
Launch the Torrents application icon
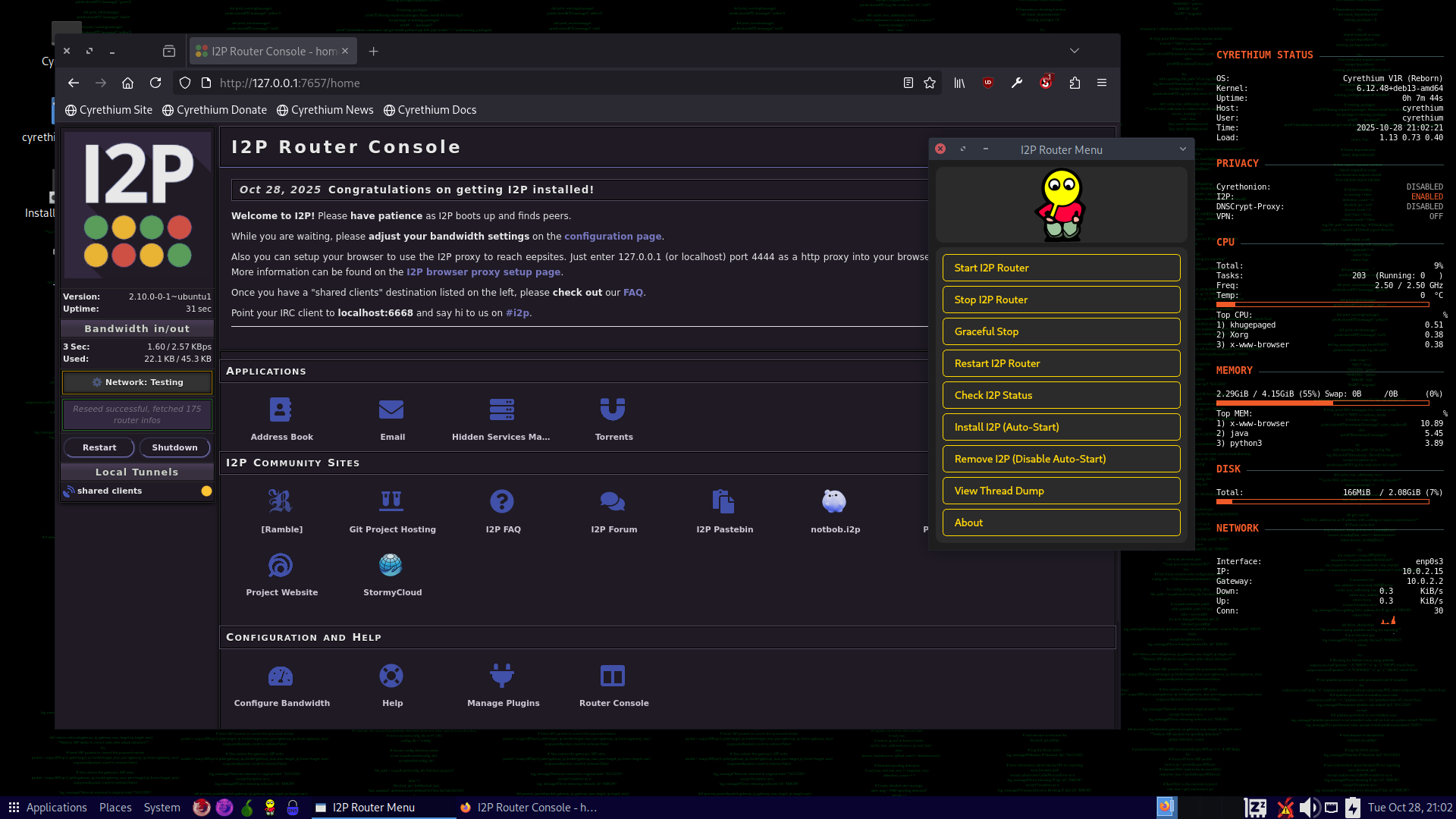coord(613,410)
